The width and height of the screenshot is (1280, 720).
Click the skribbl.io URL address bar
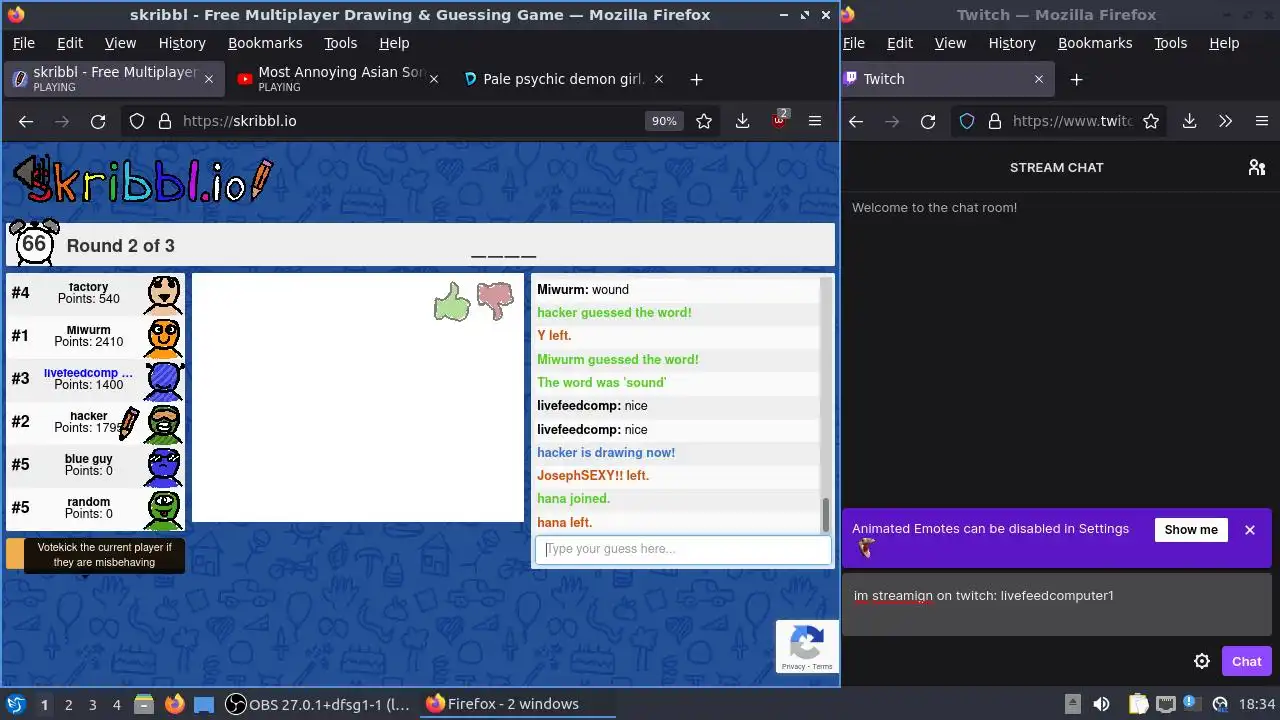click(x=410, y=121)
